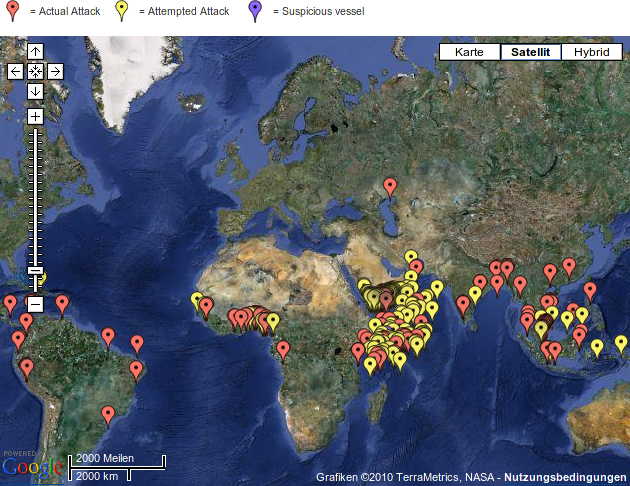This screenshot has height=486, width=630.
Task: Click the red marker near southern Brazil coast
Action: tap(108, 415)
